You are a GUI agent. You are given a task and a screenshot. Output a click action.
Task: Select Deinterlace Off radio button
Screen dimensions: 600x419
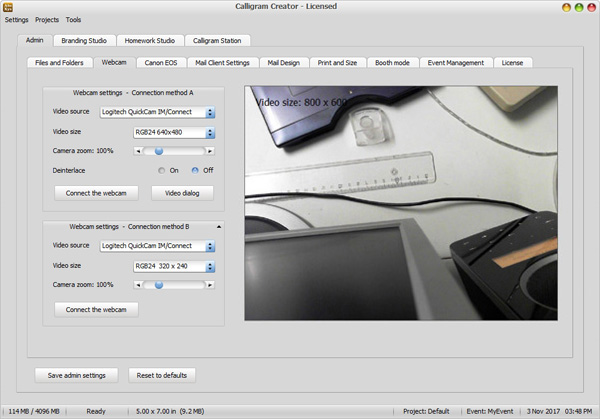click(x=195, y=171)
